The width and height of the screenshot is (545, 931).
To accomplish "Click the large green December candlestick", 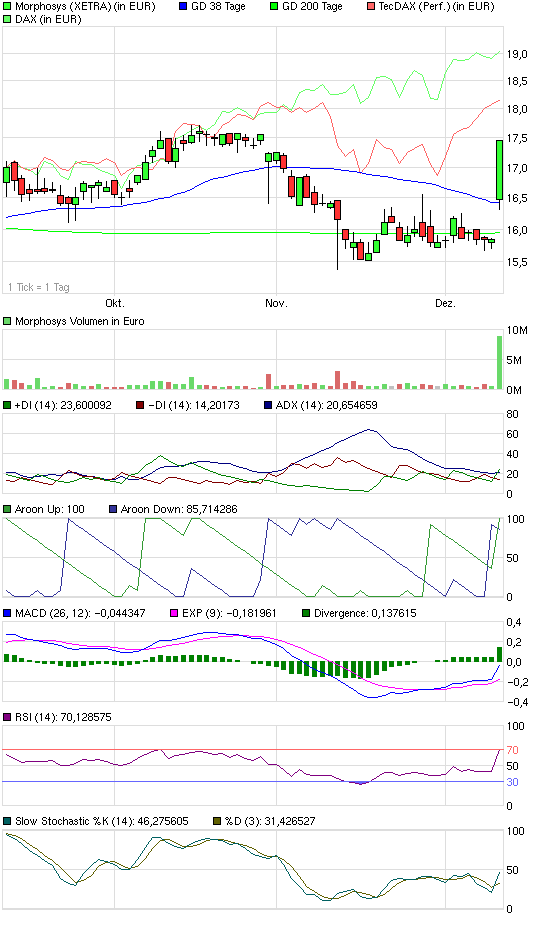I will [499, 170].
